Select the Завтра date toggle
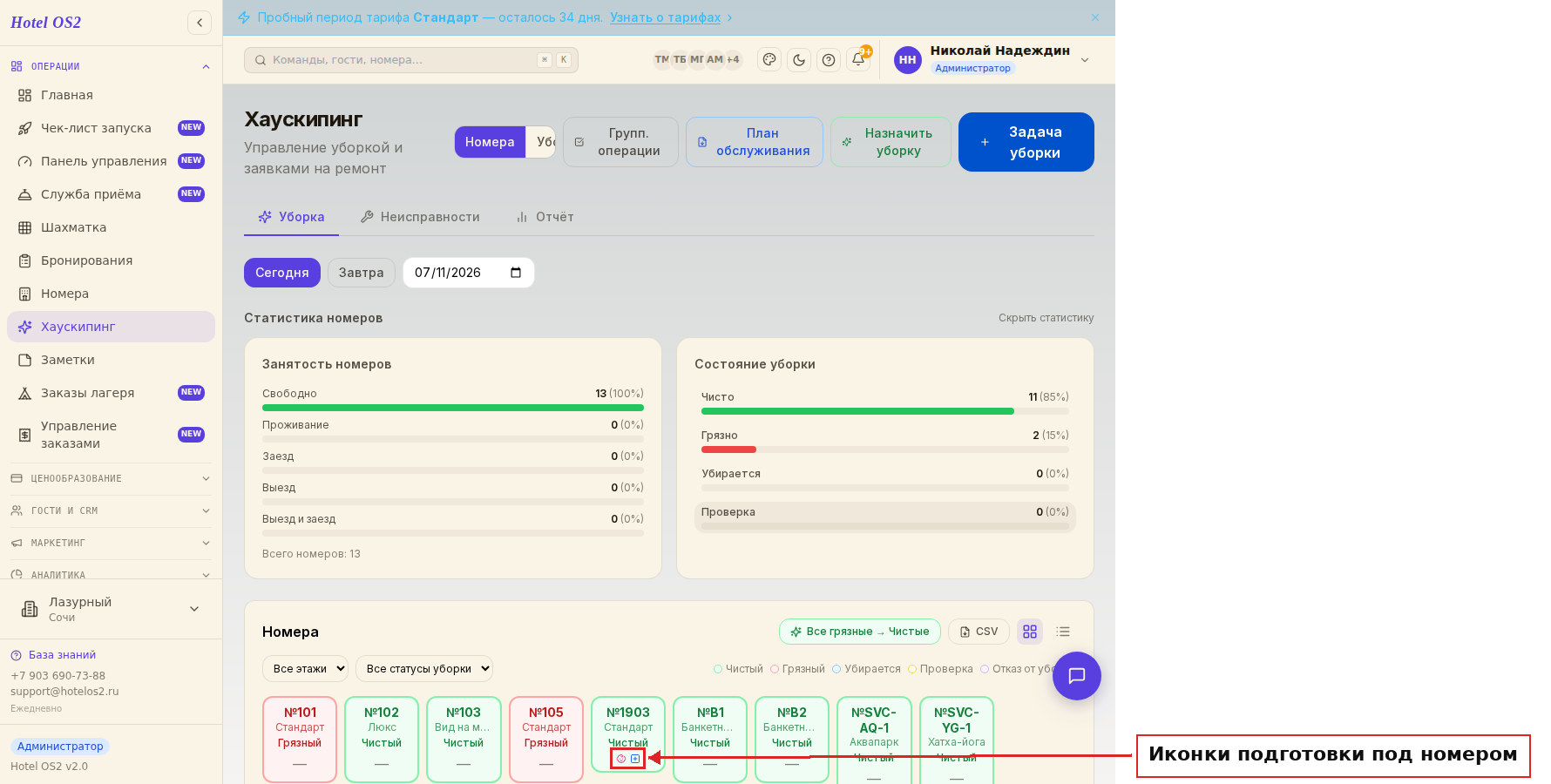 [361, 273]
